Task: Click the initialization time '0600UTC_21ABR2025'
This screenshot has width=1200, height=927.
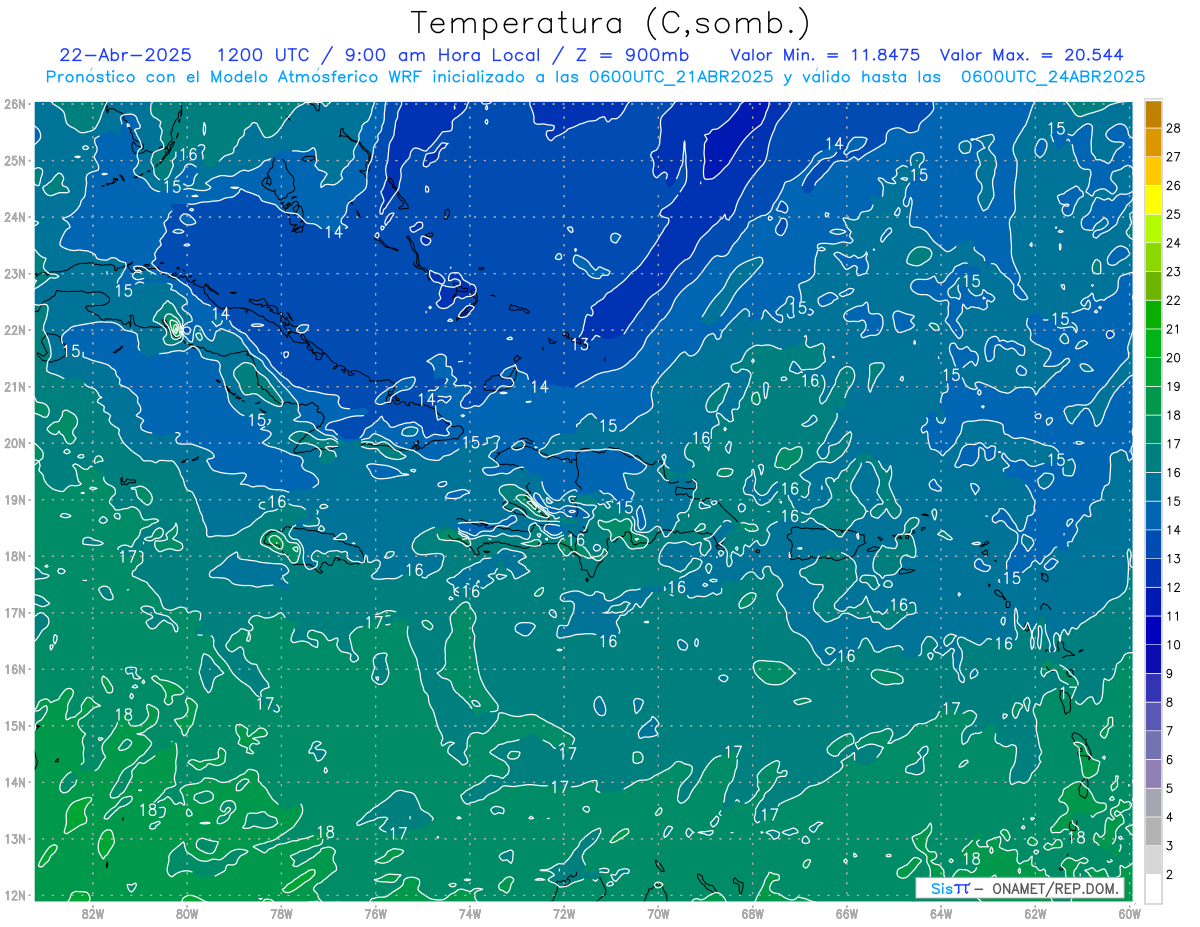Action: click(x=682, y=77)
